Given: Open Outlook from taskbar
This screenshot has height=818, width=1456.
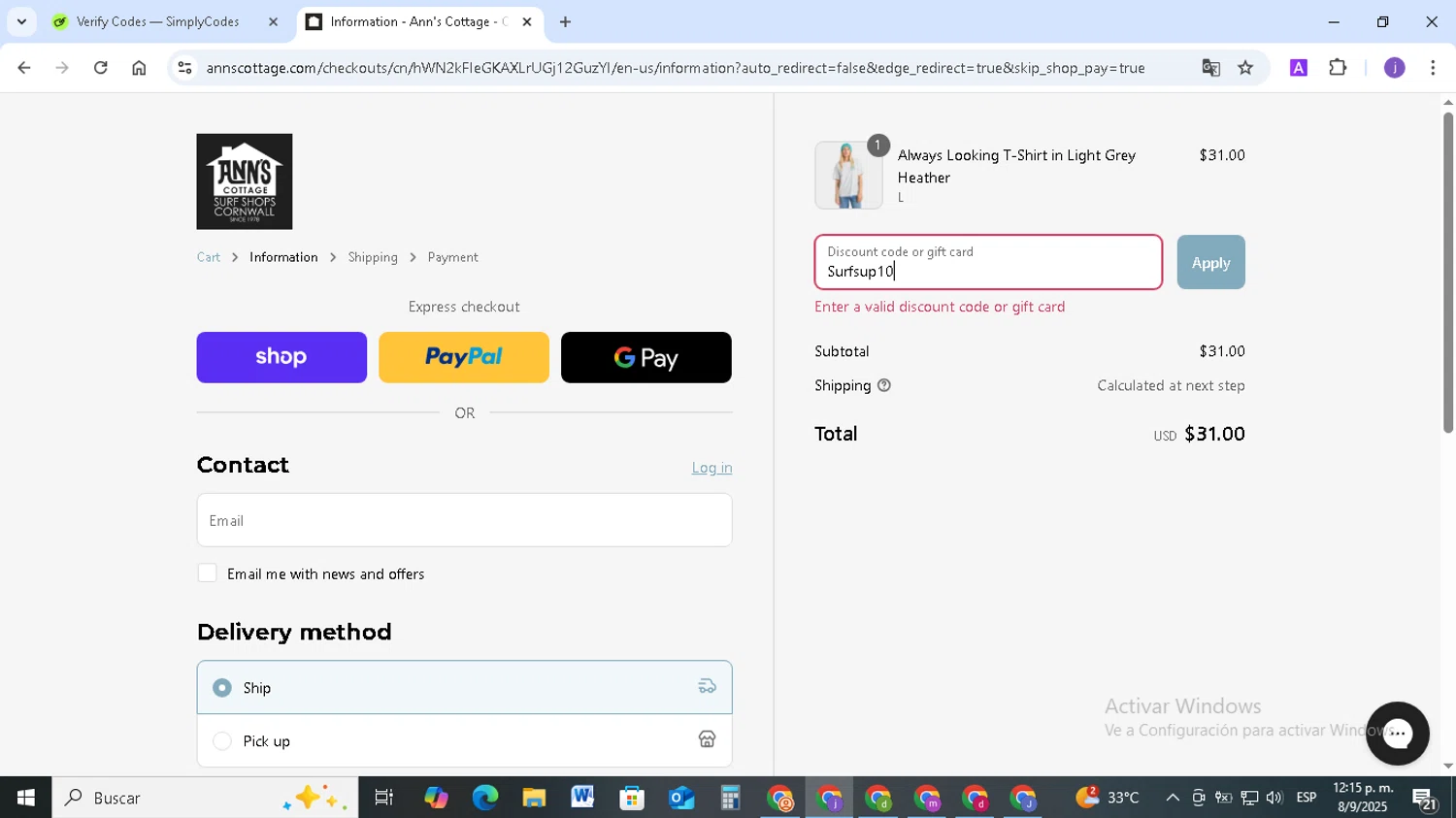Looking at the screenshot, I should (x=681, y=798).
